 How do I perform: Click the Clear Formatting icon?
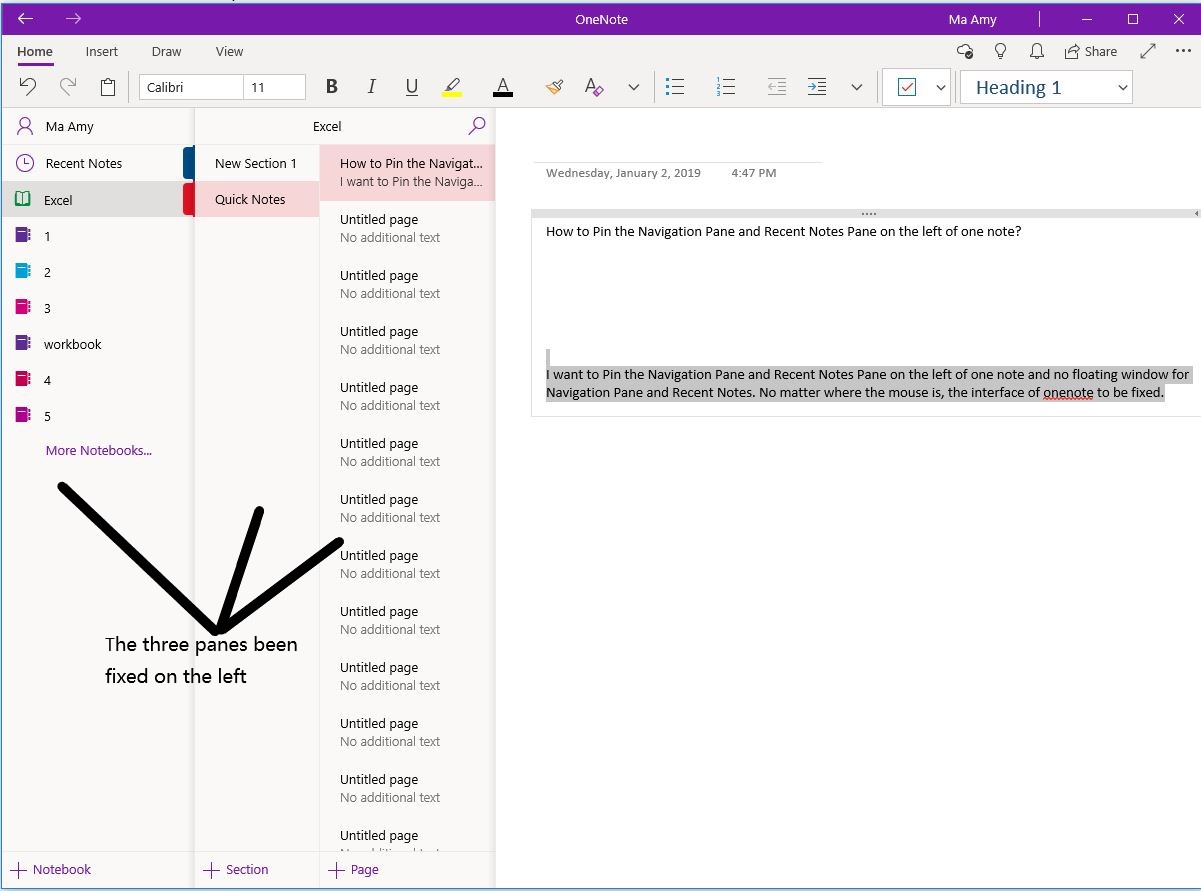coord(594,87)
